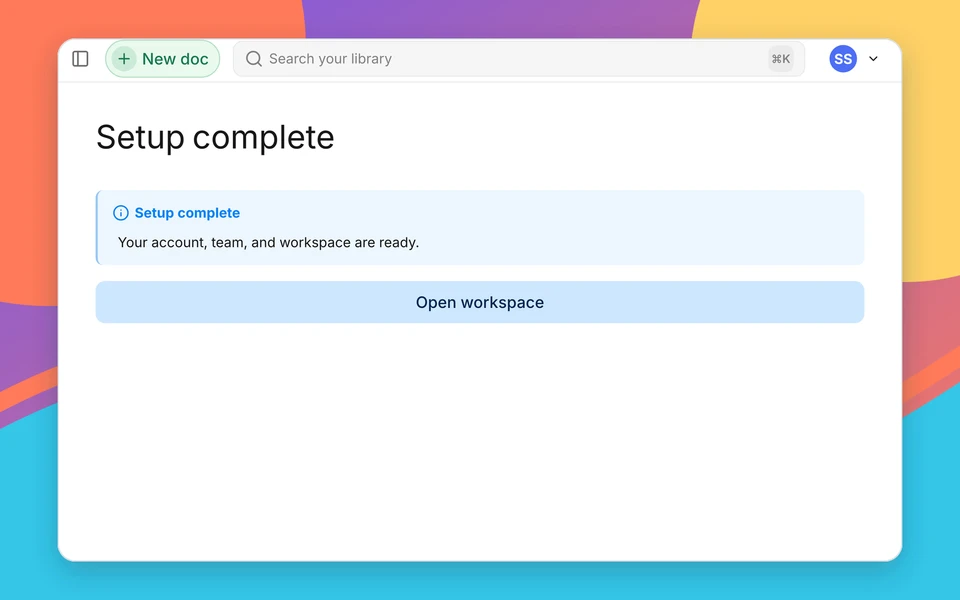Click the info icon in the banner
The height and width of the screenshot is (600, 960).
click(x=121, y=212)
